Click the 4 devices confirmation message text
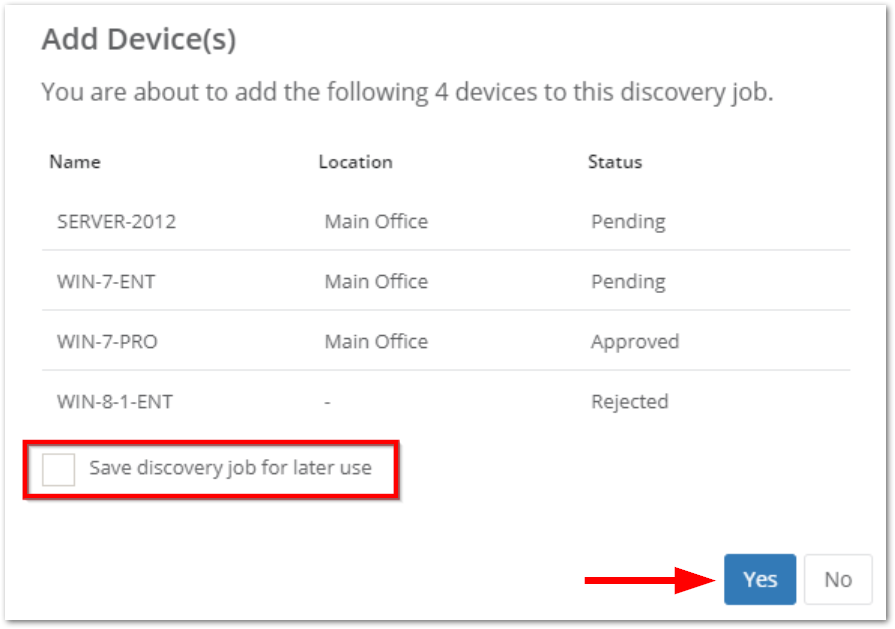895x629 pixels. click(x=407, y=93)
